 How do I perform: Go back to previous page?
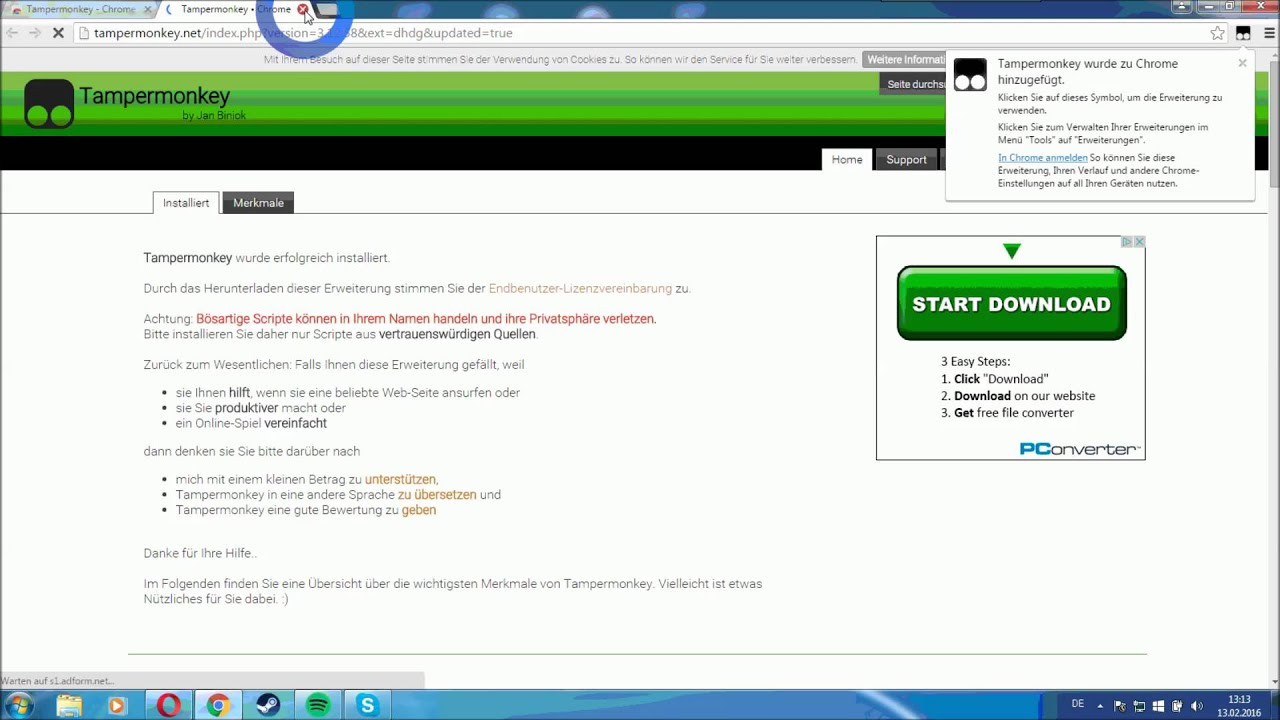coord(12,33)
